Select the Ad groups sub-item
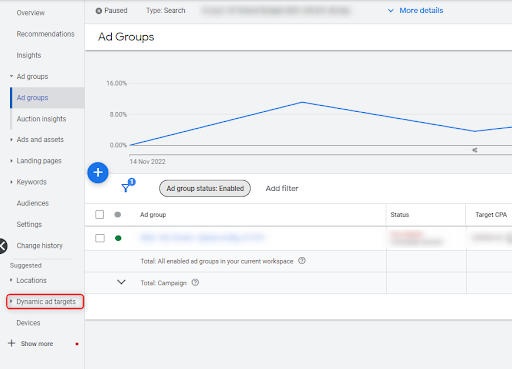 point(48,98)
